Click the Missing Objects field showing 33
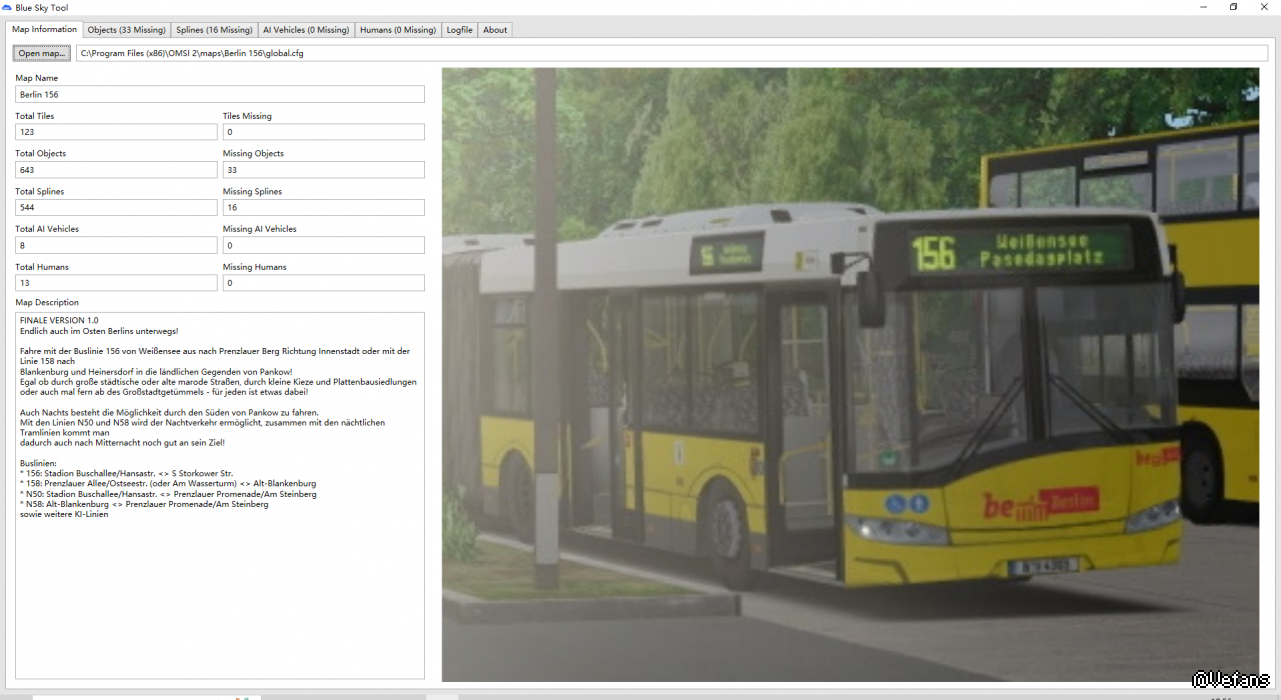 click(323, 170)
